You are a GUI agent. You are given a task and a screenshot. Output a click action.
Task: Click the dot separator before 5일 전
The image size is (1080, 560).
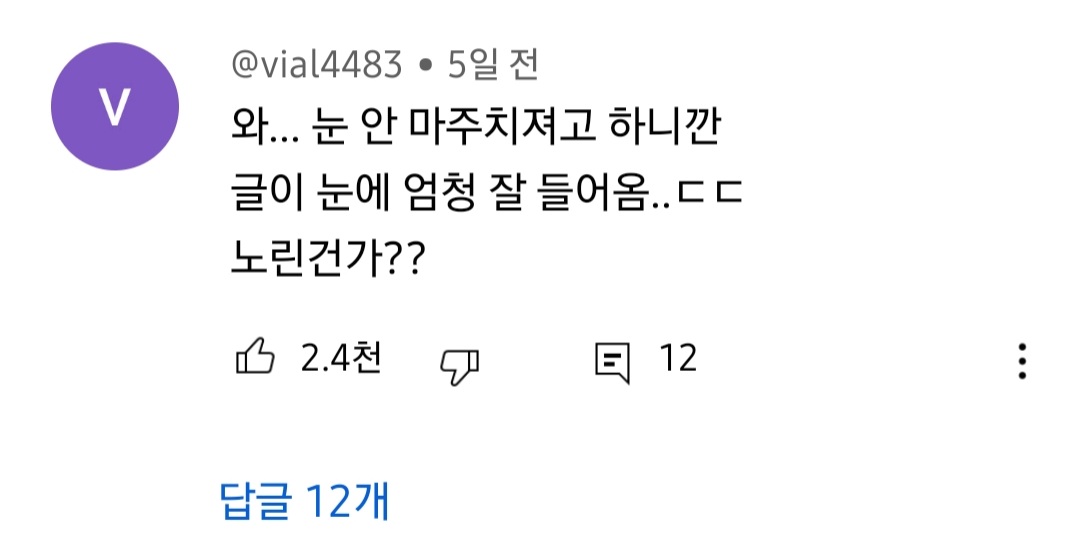click(x=426, y=68)
